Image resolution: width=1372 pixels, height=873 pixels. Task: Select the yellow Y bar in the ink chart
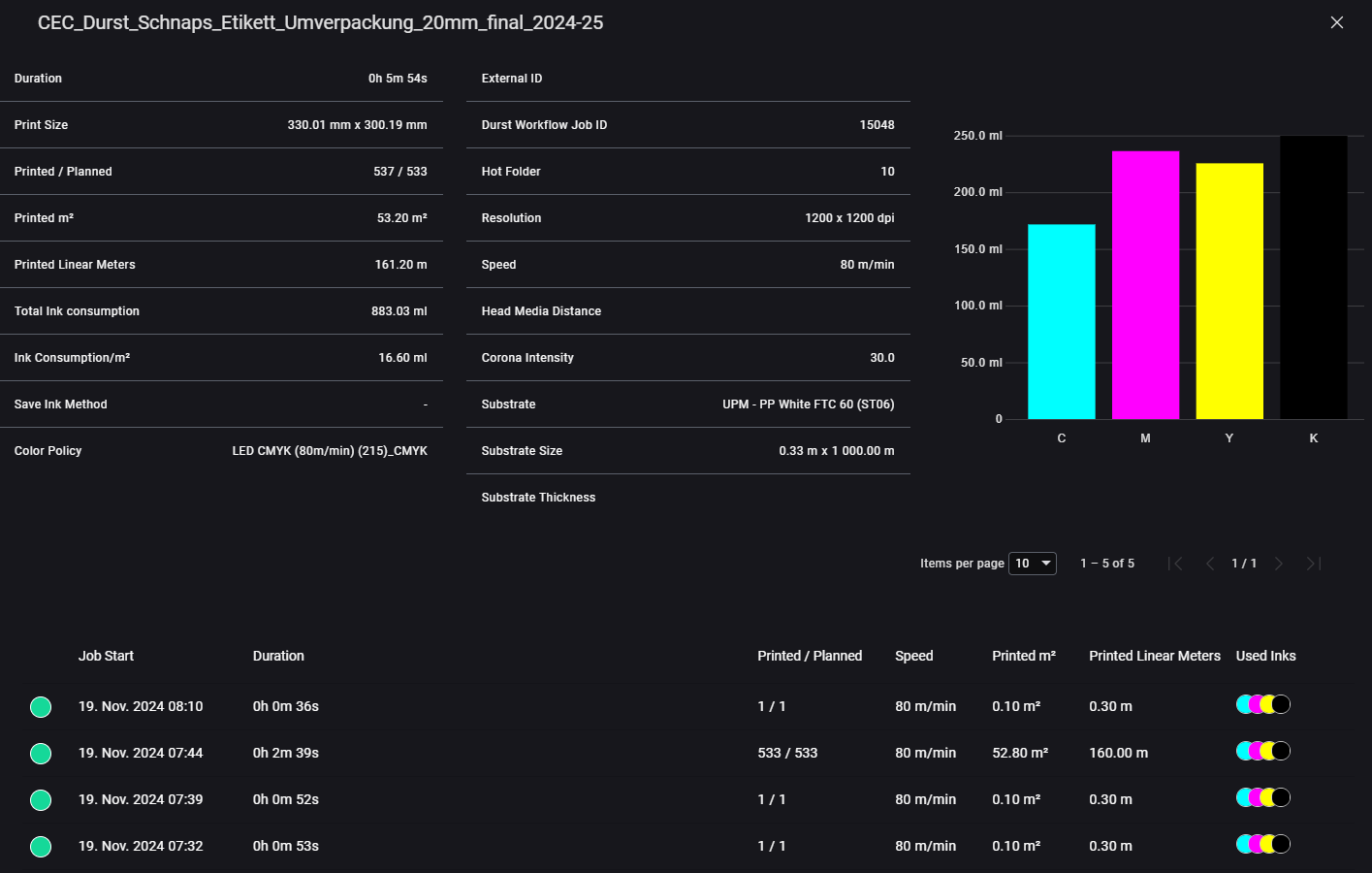1228,291
